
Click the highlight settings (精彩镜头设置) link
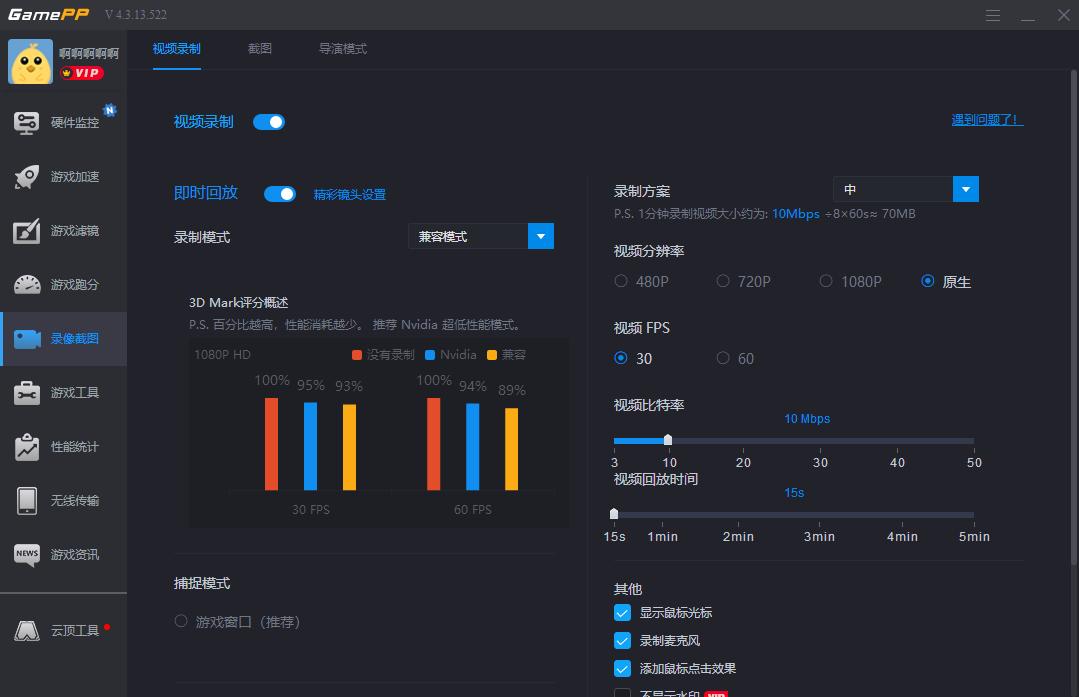(x=349, y=195)
